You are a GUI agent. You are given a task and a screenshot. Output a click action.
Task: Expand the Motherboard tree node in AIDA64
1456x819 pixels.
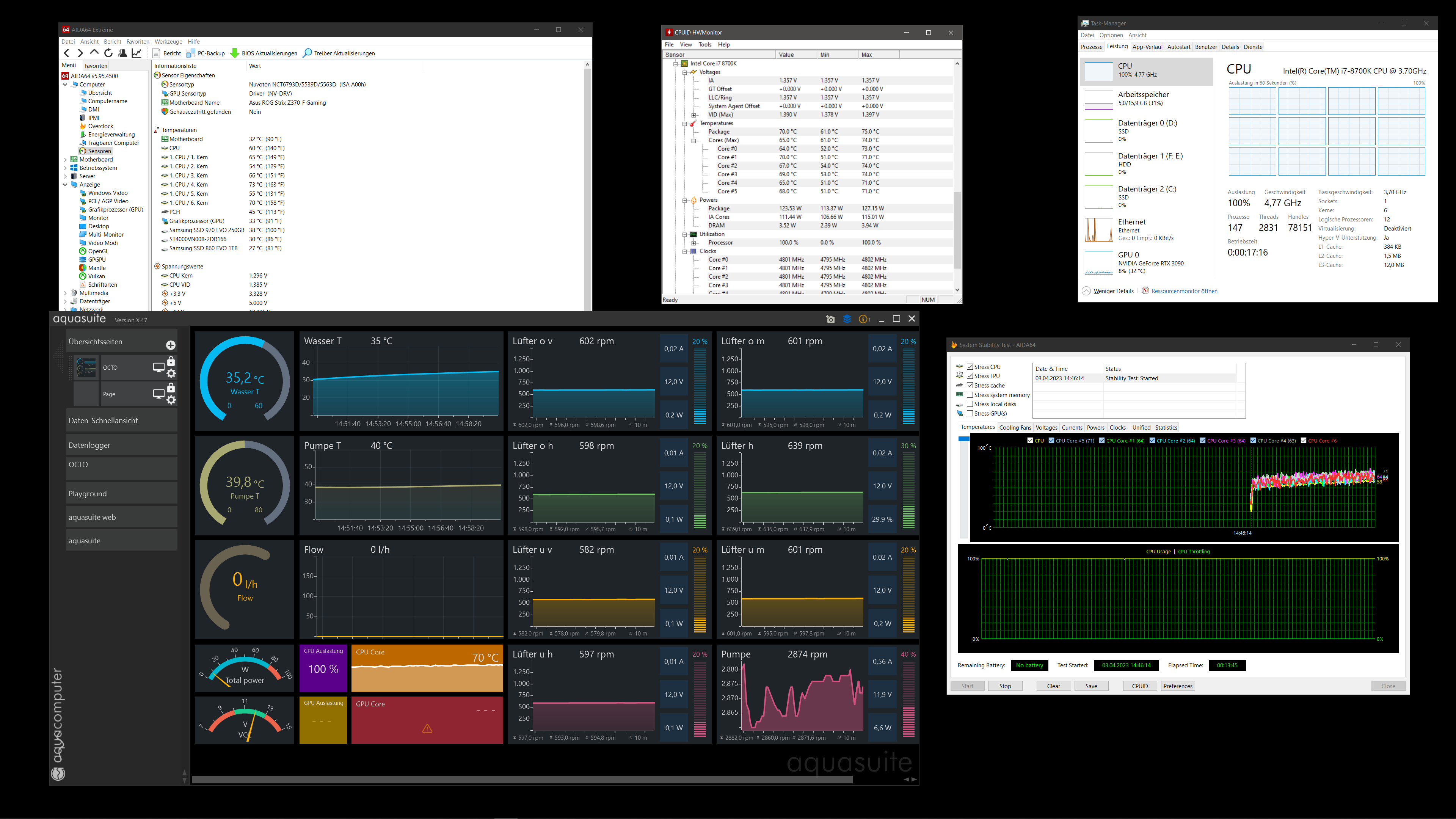(x=65, y=160)
